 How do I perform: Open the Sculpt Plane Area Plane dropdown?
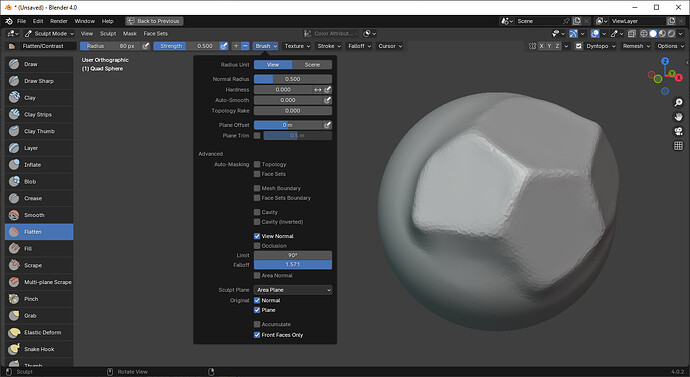(x=293, y=290)
